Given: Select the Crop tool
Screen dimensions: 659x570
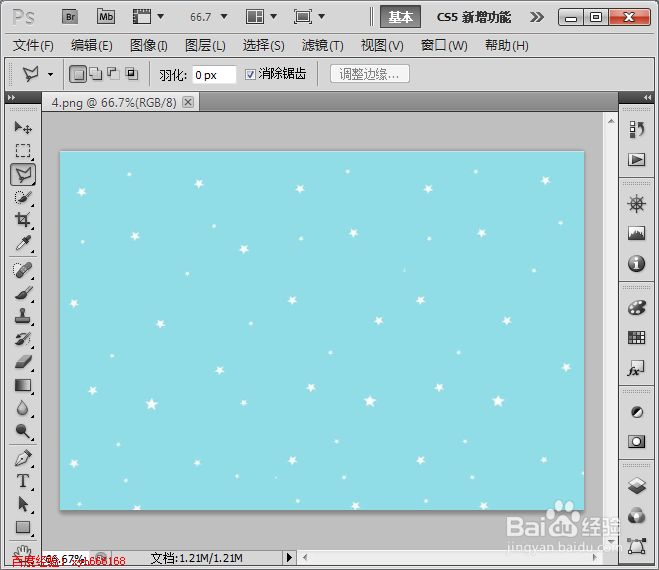Looking at the screenshot, I should click(x=23, y=220).
